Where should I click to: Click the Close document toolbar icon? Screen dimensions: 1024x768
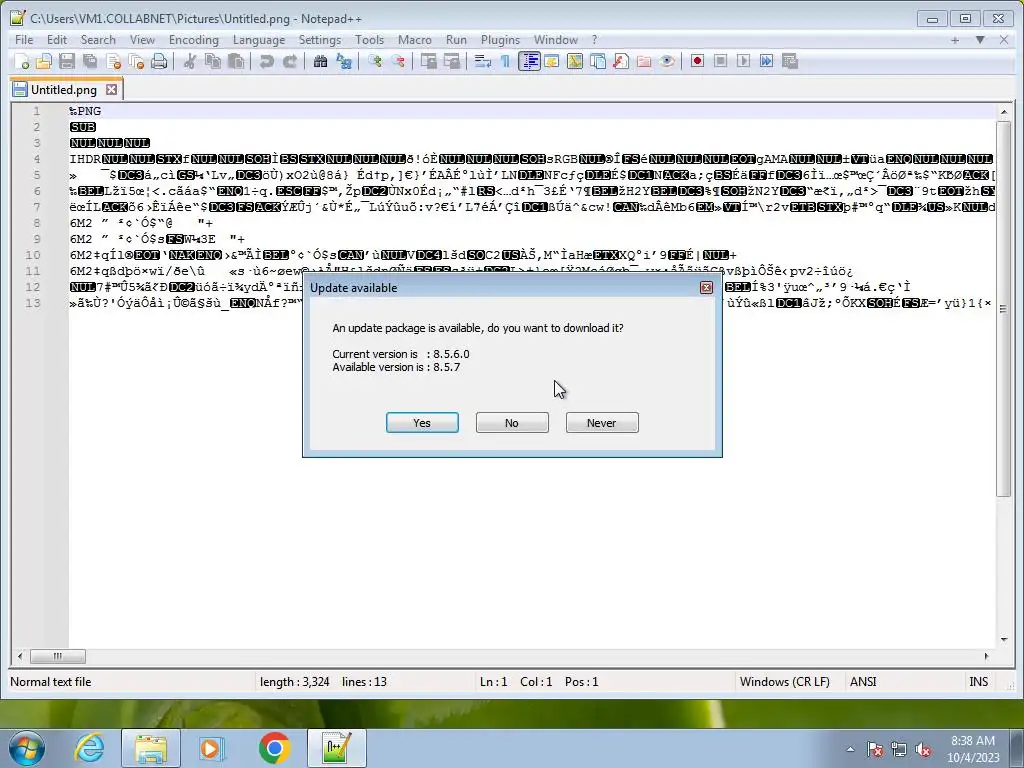click(x=113, y=61)
